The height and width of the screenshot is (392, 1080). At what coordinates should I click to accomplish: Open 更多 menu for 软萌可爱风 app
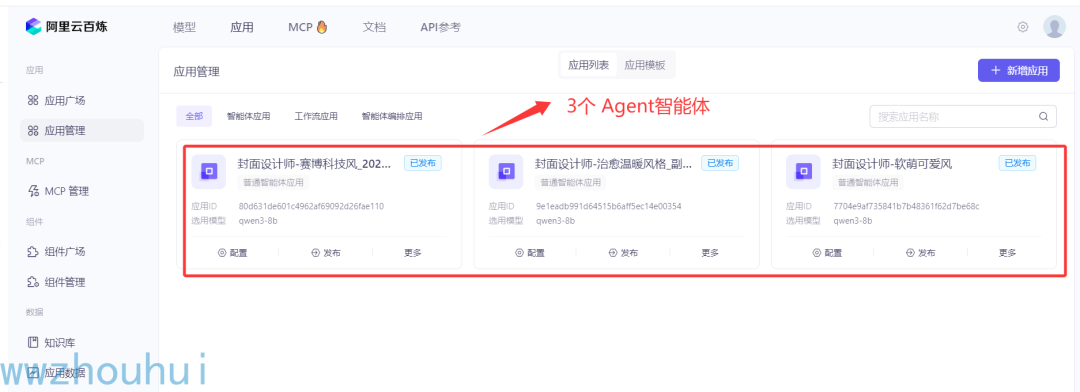click(x=1008, y=253)
